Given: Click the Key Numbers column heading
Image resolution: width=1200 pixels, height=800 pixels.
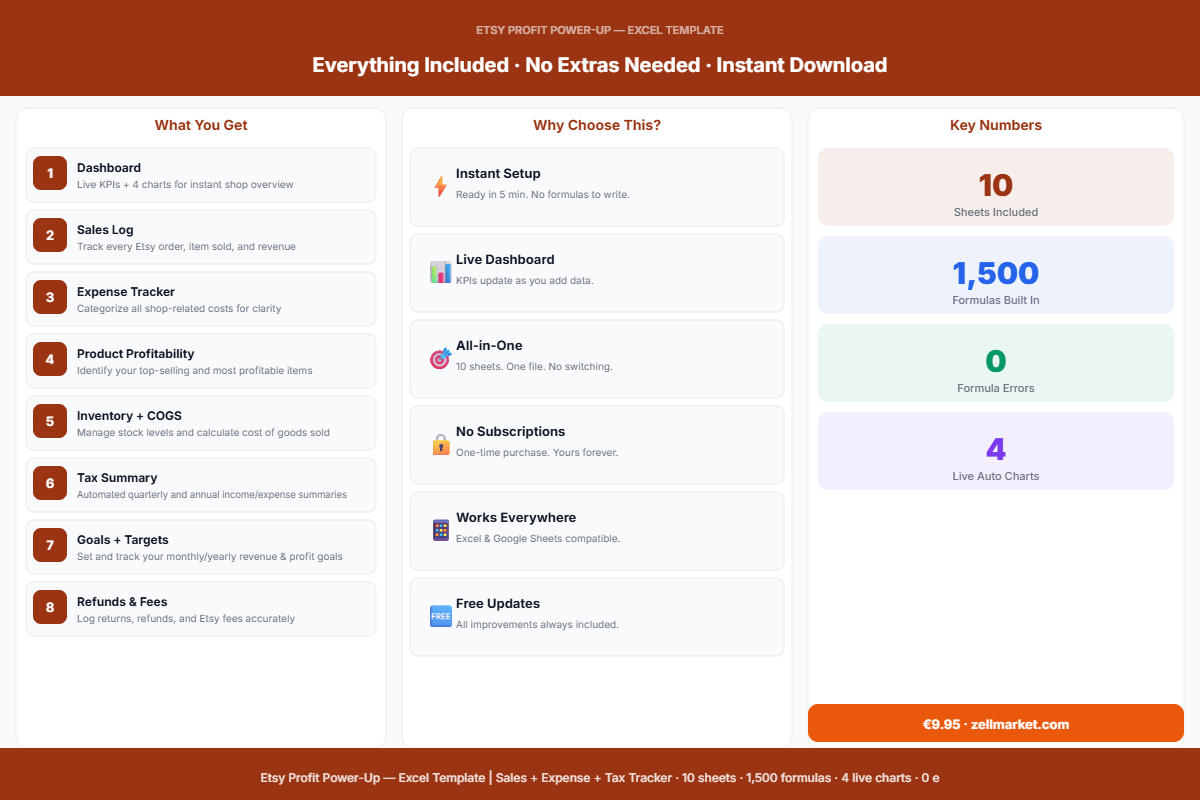Looking at the screenshot, I should coord(995,125).
